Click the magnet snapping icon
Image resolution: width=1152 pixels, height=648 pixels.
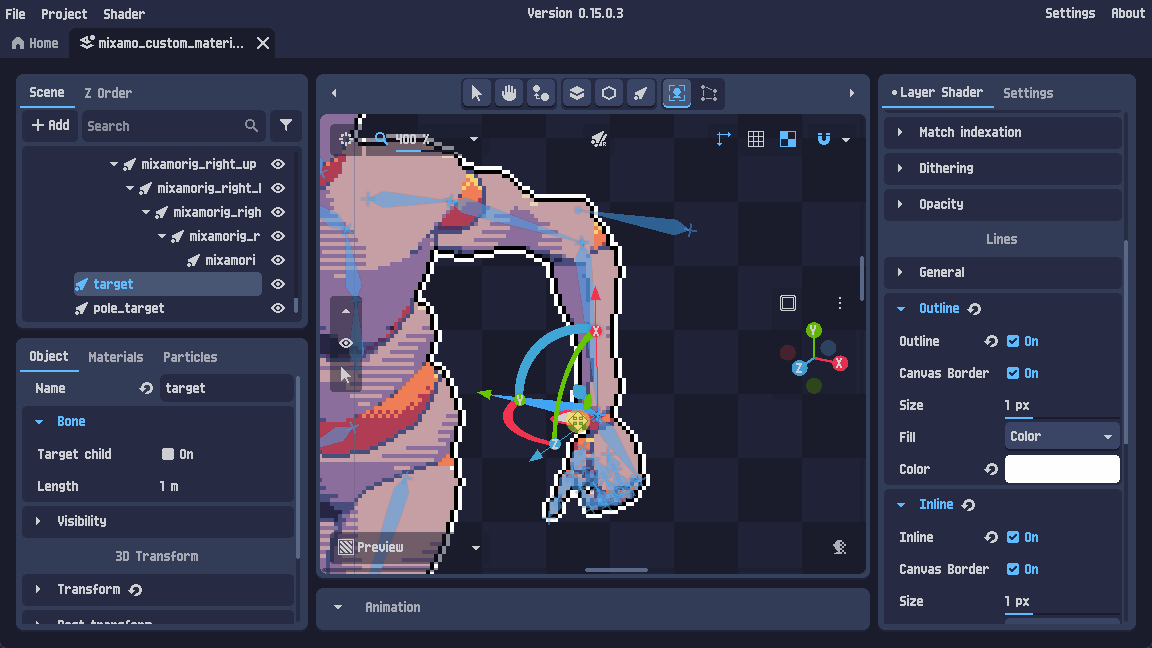[824, 139]
